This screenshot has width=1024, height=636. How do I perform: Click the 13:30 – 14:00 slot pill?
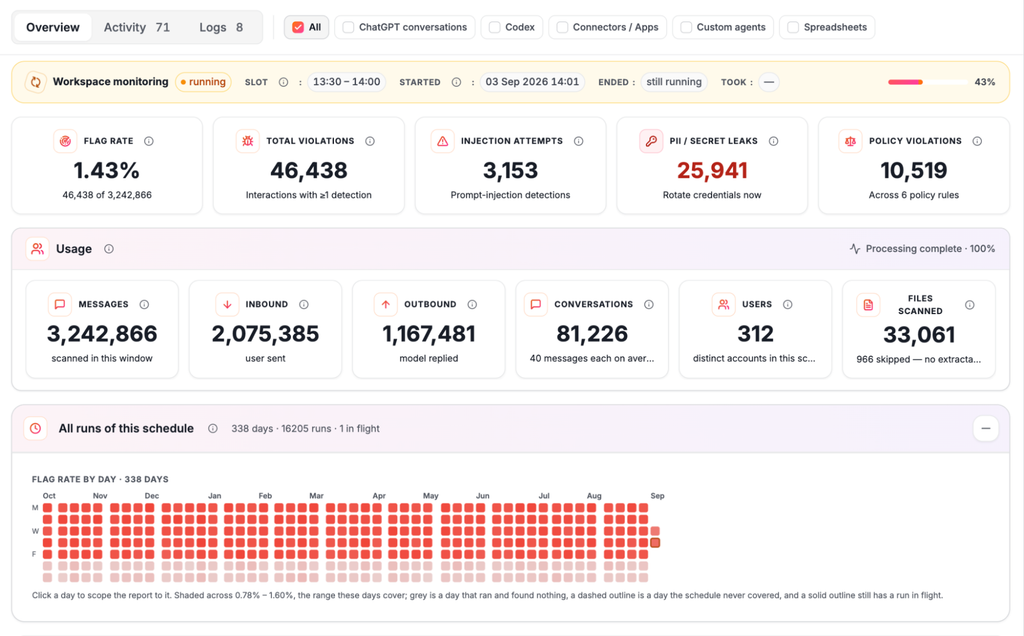(347, 82)
